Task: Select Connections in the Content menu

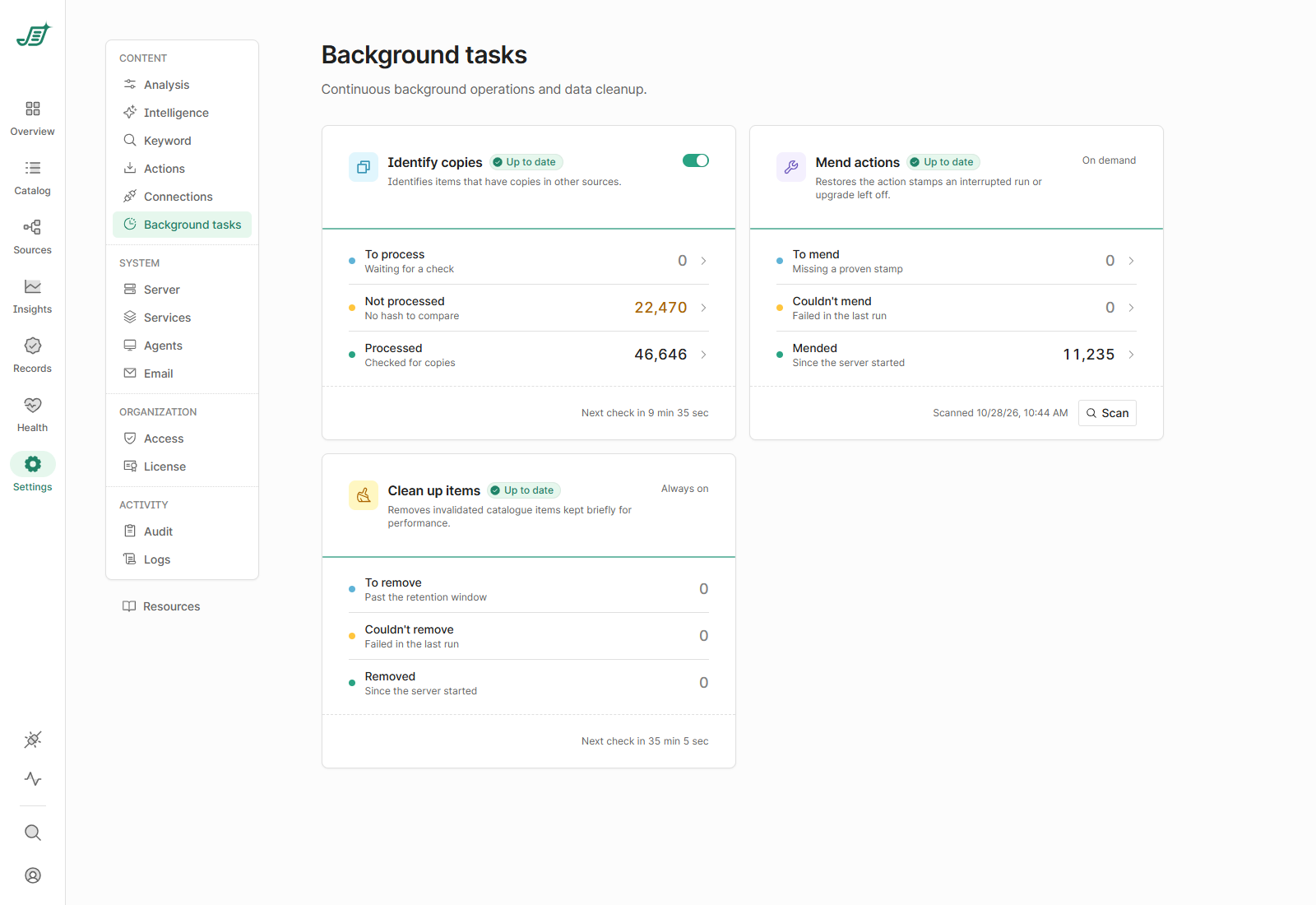Action: pos(182,197)
